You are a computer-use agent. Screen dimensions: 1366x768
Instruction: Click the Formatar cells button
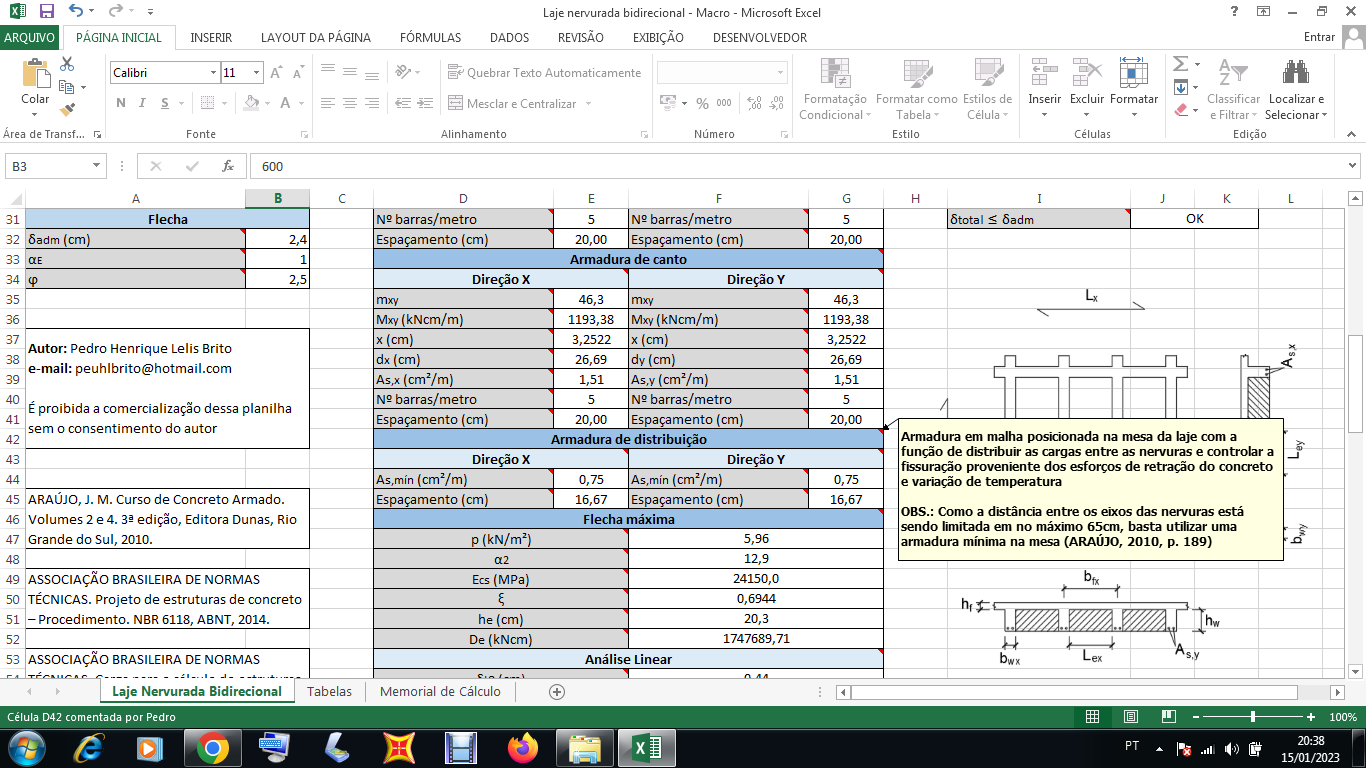click(1134, 88)
